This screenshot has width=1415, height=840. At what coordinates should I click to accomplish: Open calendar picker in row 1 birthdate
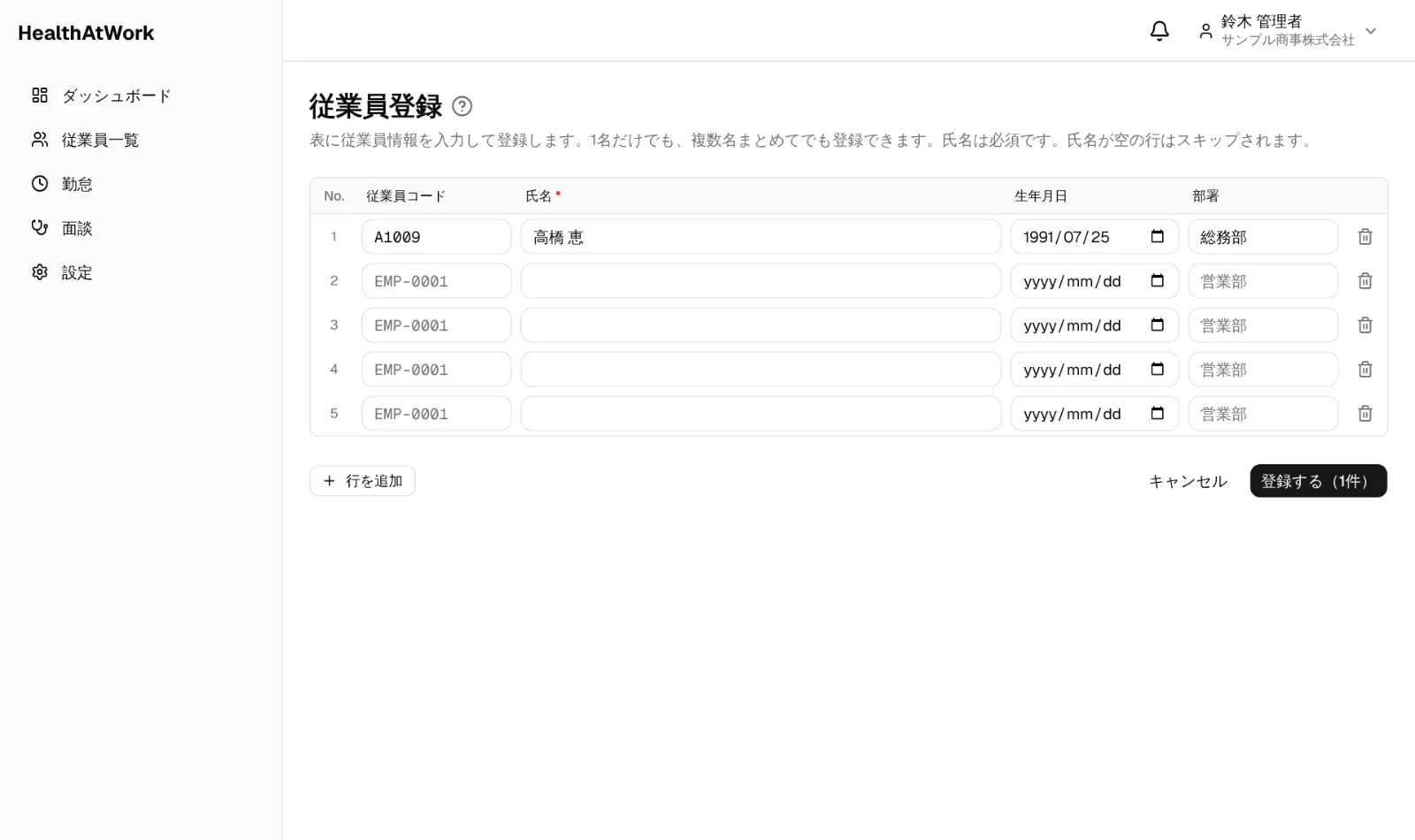1157,236
